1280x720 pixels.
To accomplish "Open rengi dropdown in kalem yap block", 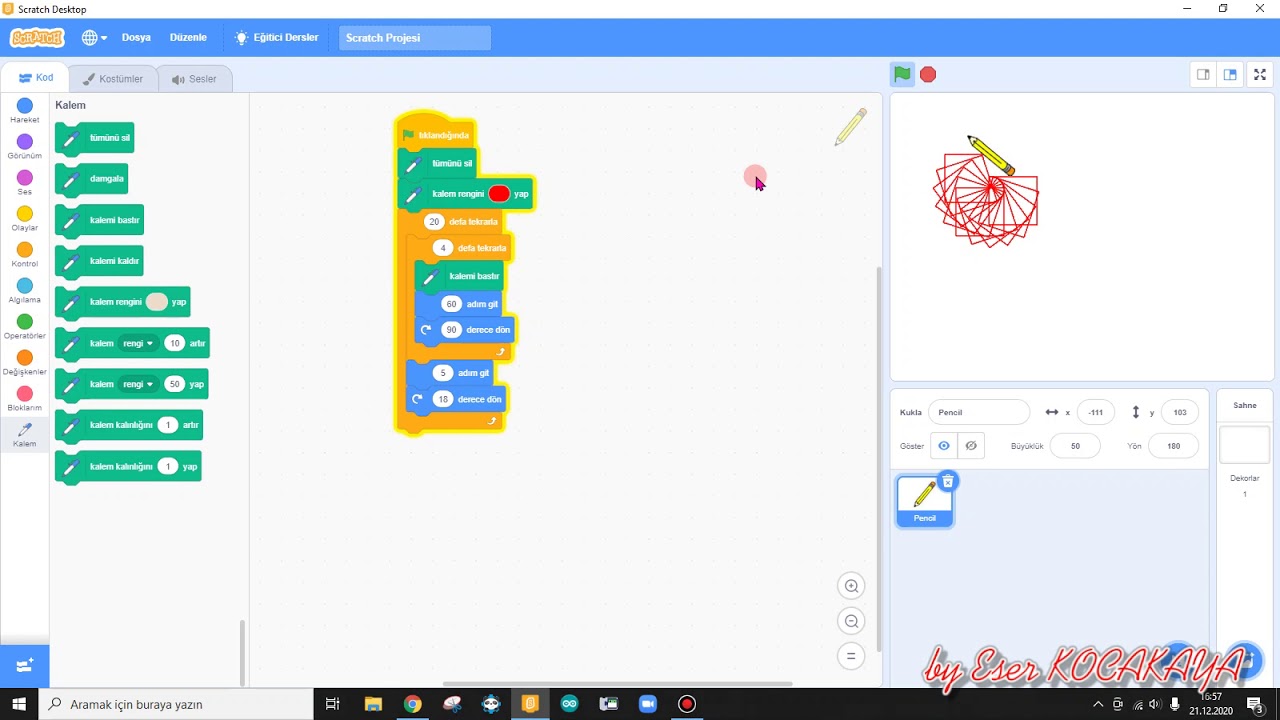I will (138, 384).
